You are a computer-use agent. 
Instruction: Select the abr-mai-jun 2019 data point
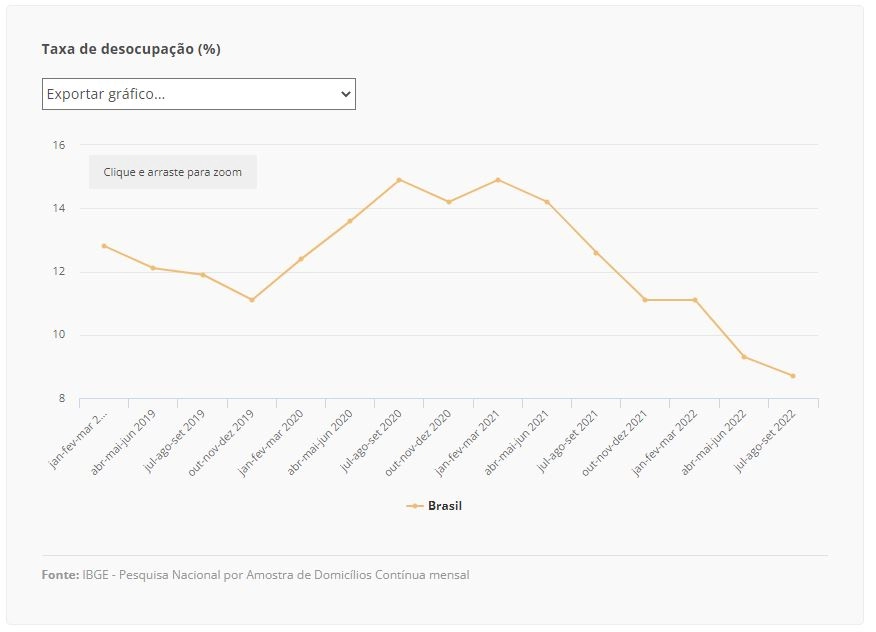153,268
